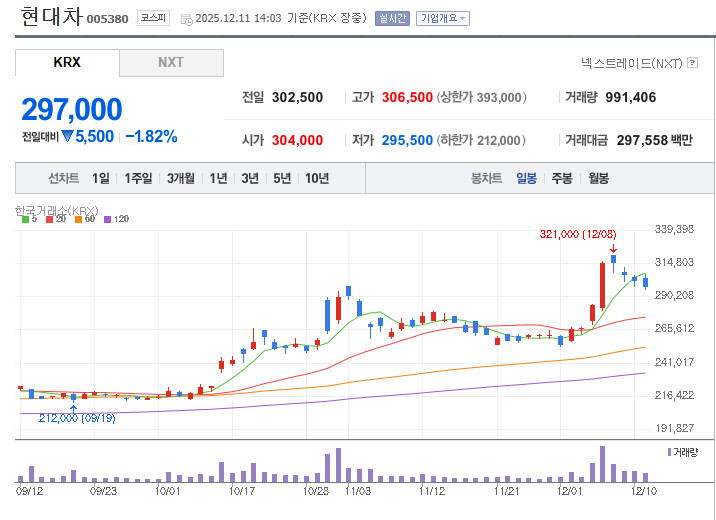Open the 기업개요 dropdown
The width and height of the screenshot is (716, 520).
pos(442,18)
